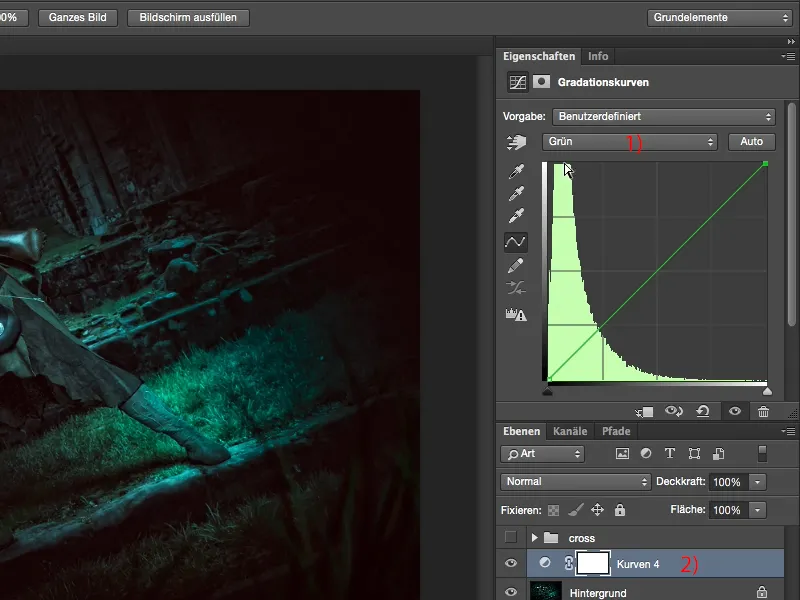This screenshot has height=600, width=800.
Task: Open the Layers panel flyout menu
Action: 788,431
